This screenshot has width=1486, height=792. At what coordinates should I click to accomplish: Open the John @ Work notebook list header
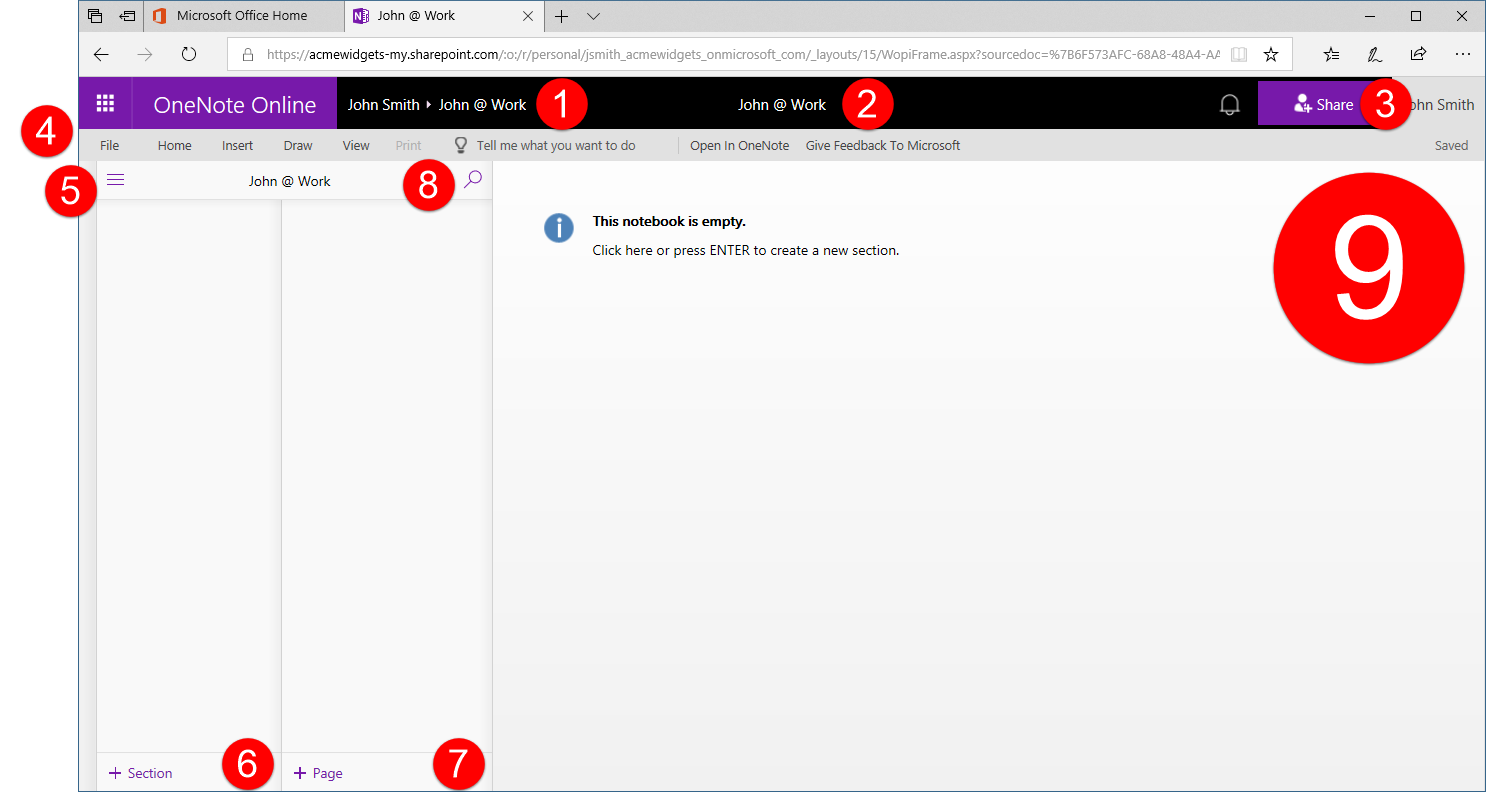tap(290, 181)
